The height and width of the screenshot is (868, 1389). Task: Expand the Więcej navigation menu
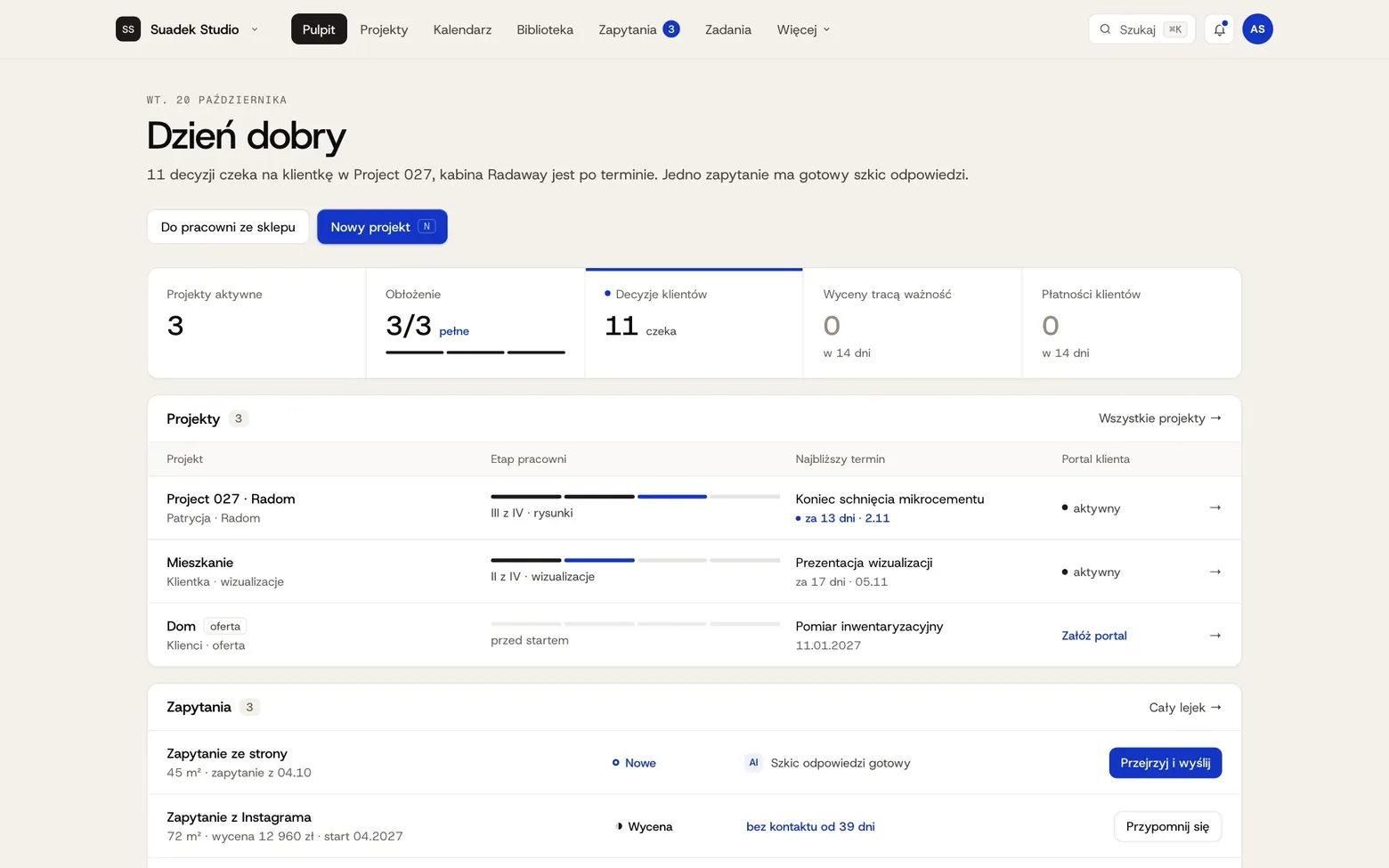(x=803, y=29)
